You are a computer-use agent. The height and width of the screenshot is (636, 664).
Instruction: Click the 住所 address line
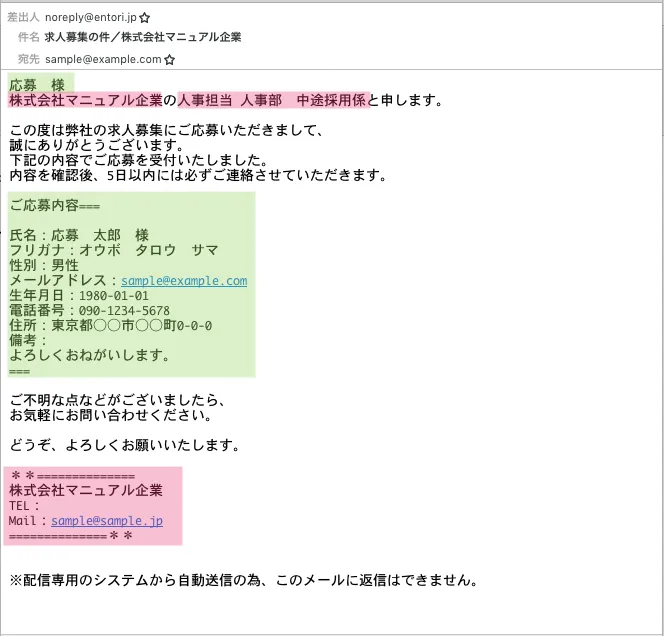110,326
